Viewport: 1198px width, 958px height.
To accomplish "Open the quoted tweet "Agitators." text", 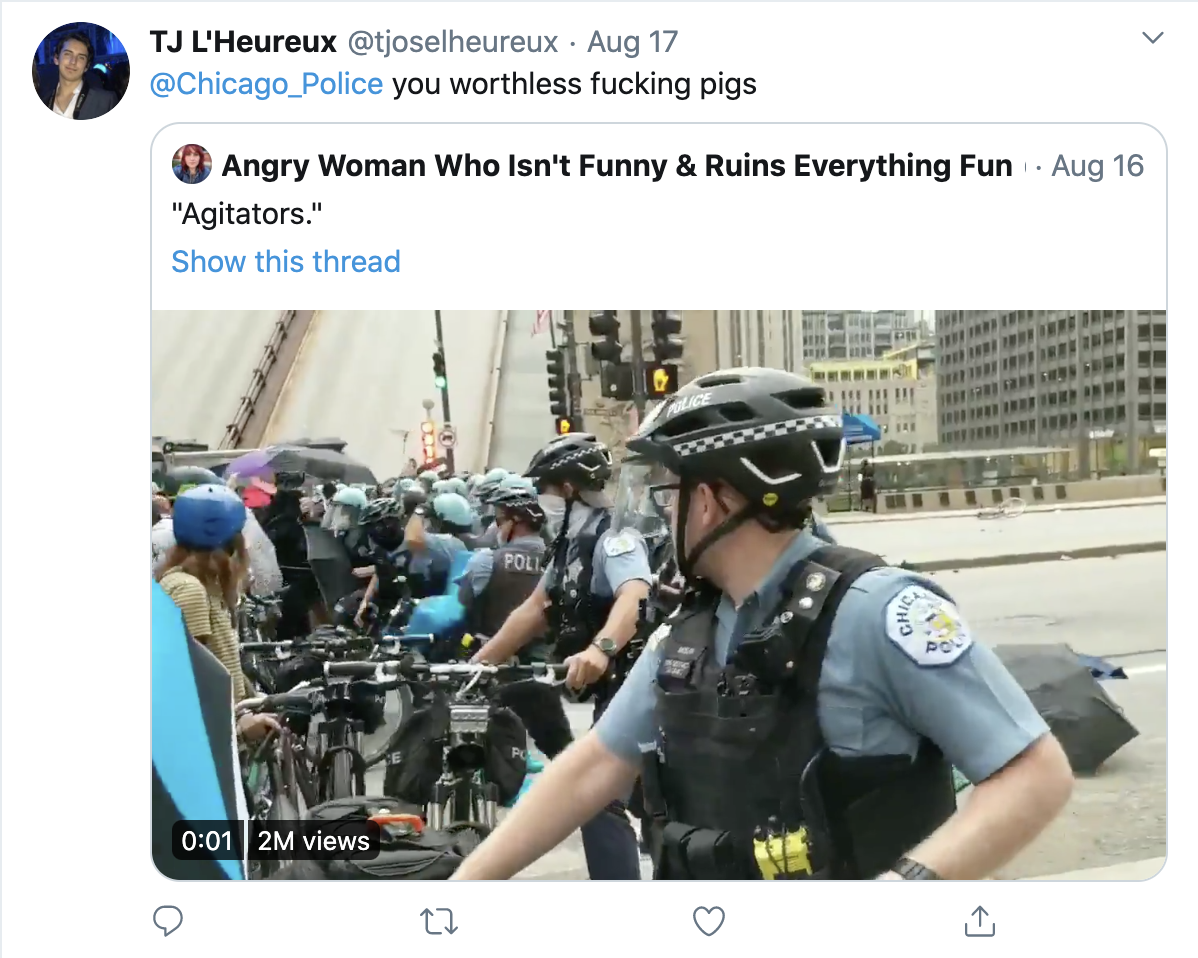I will click(247, 214).
